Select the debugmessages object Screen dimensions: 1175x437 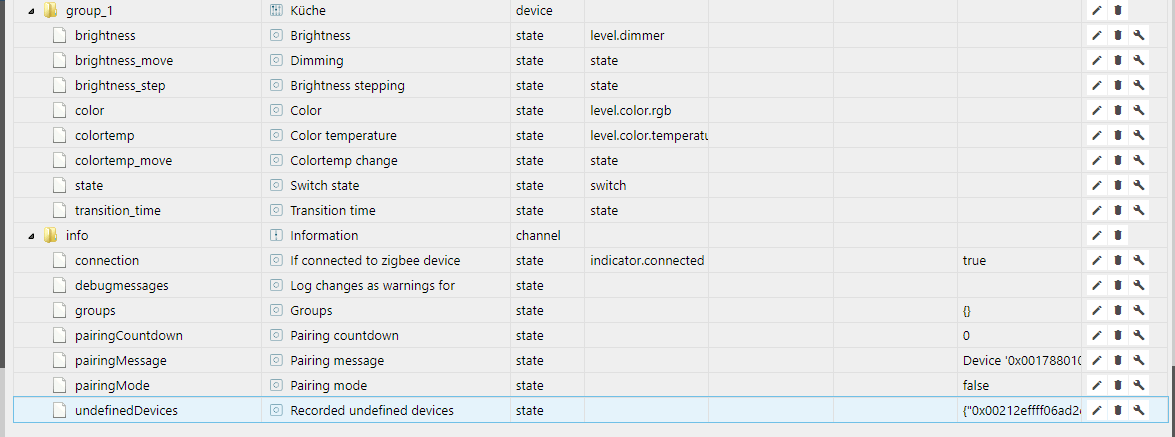click(x=121, y=285)
